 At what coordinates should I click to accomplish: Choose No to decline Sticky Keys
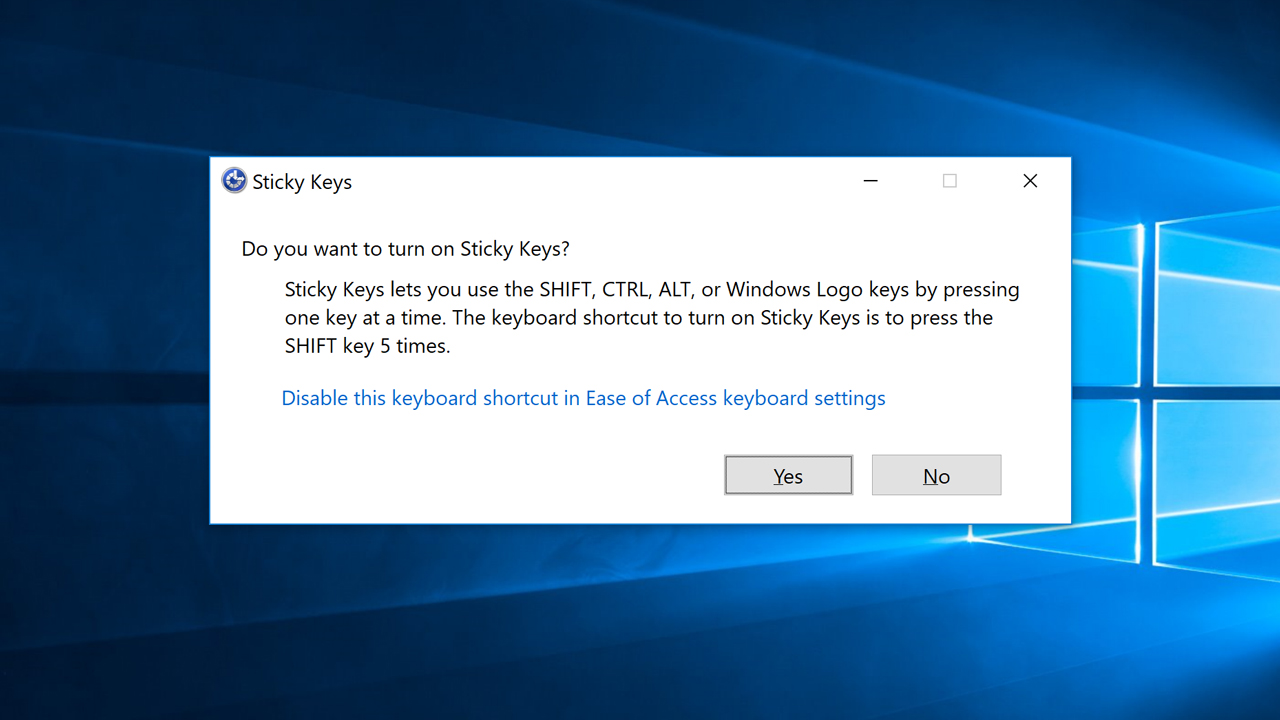click(936, 476)
